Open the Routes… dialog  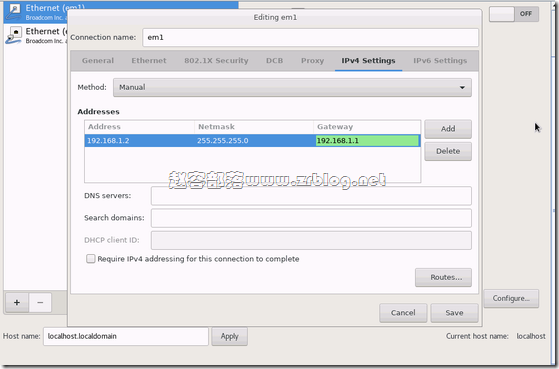coord(443,277)
